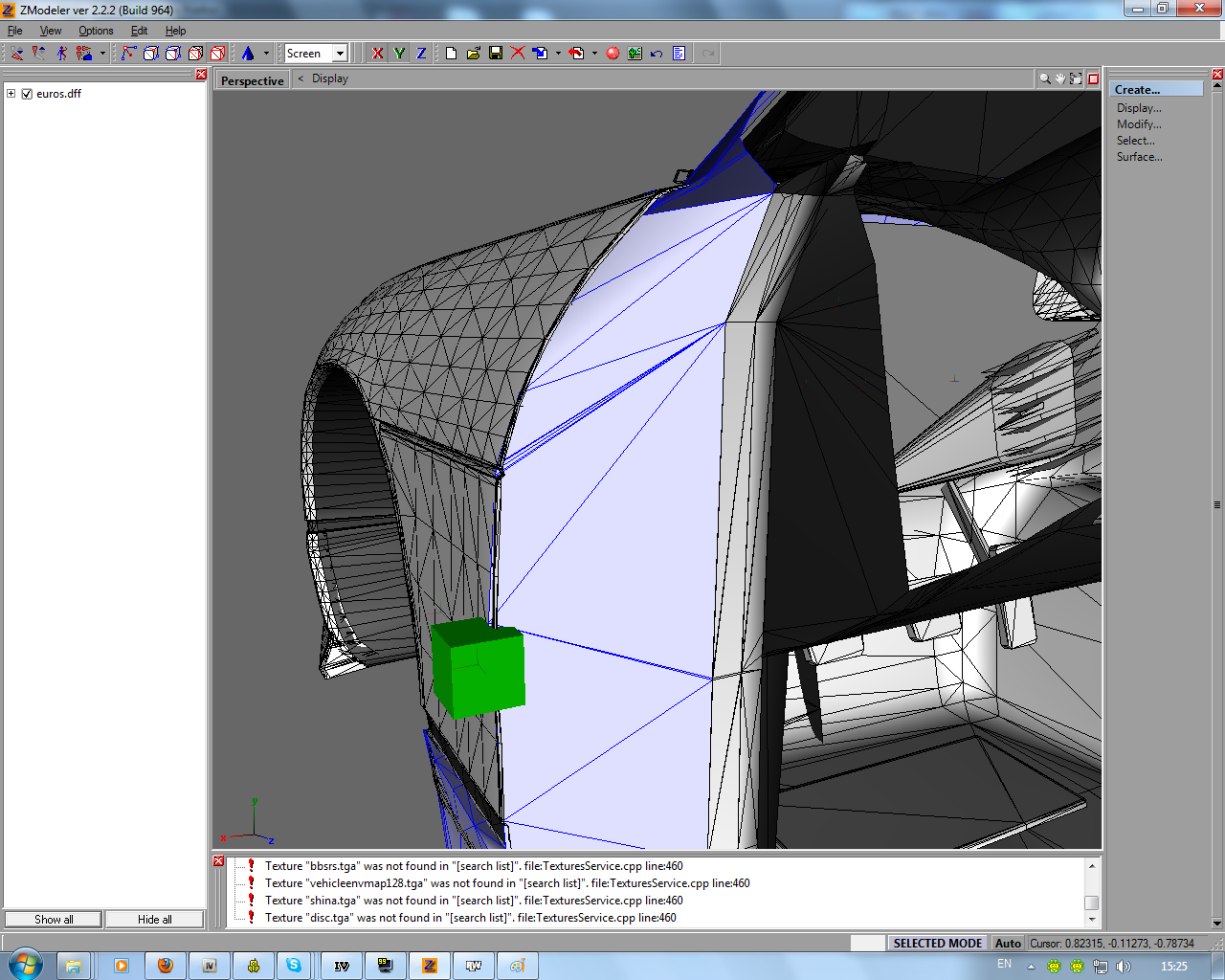Open the Create... command group

1155,89
